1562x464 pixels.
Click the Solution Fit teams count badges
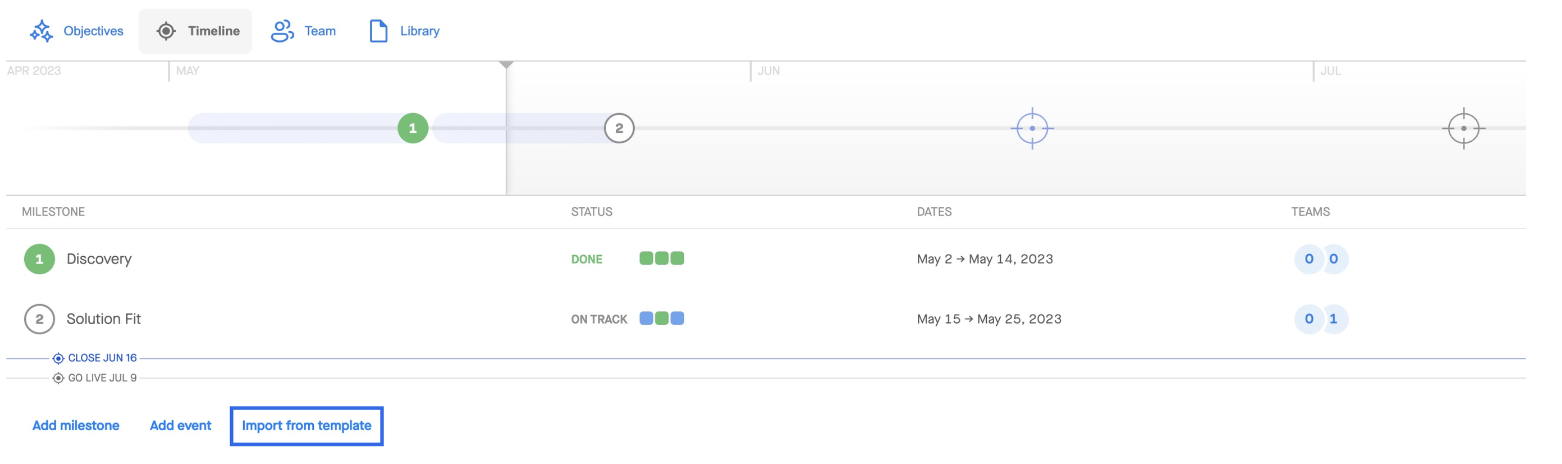tap(1321, 319)
